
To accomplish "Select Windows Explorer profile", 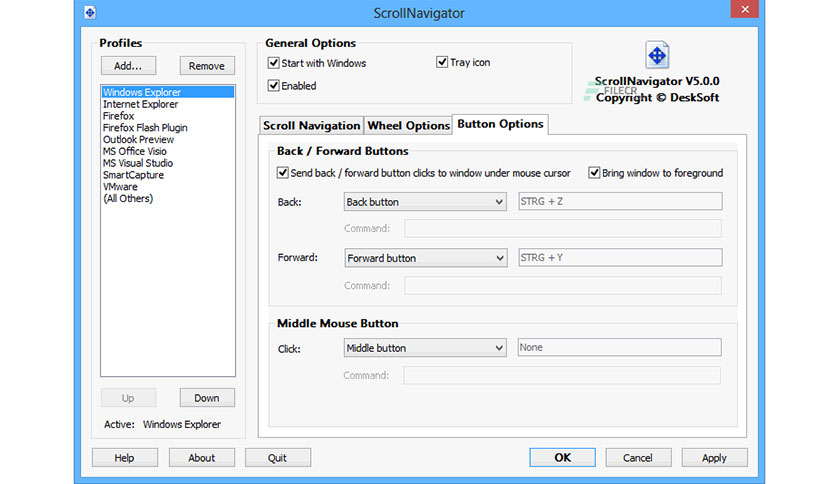I will point(167,92).
